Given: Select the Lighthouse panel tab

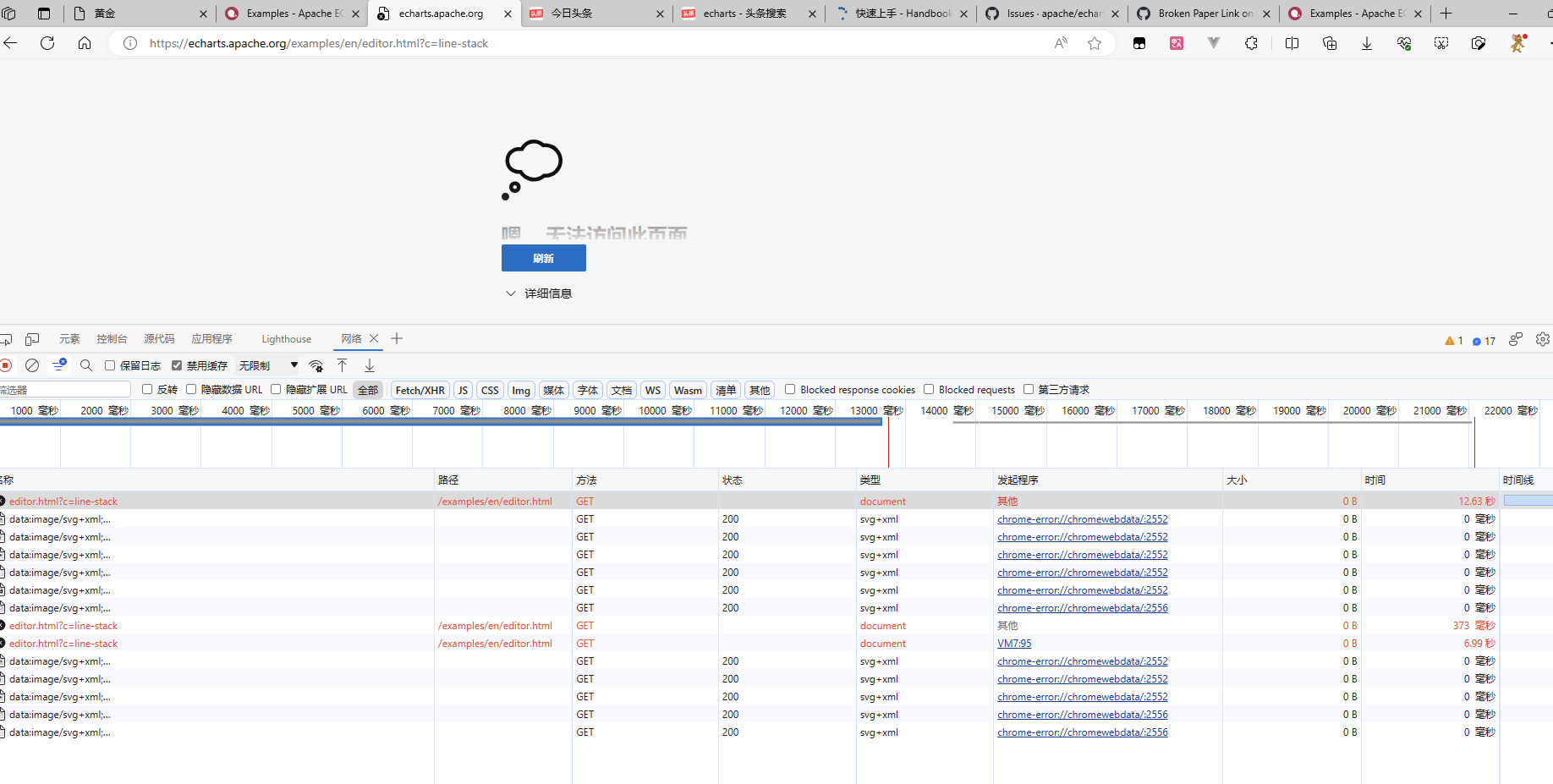Looking at the screenshot, I should 286,338.
